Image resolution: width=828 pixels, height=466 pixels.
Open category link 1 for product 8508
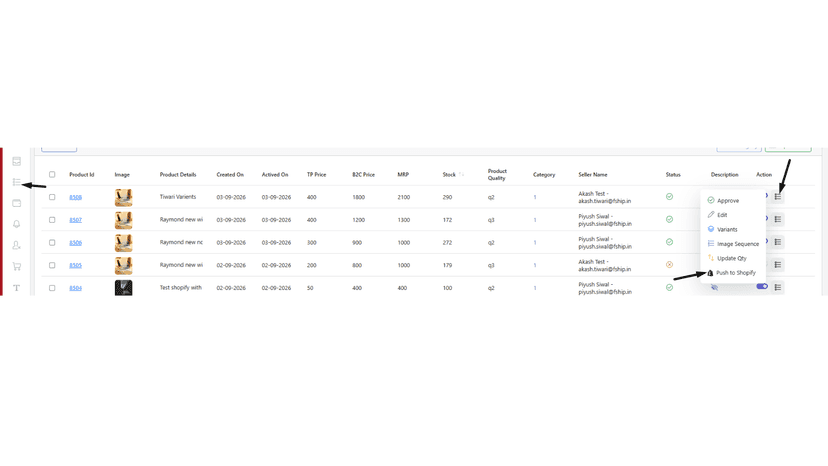[x=535, y=197]
